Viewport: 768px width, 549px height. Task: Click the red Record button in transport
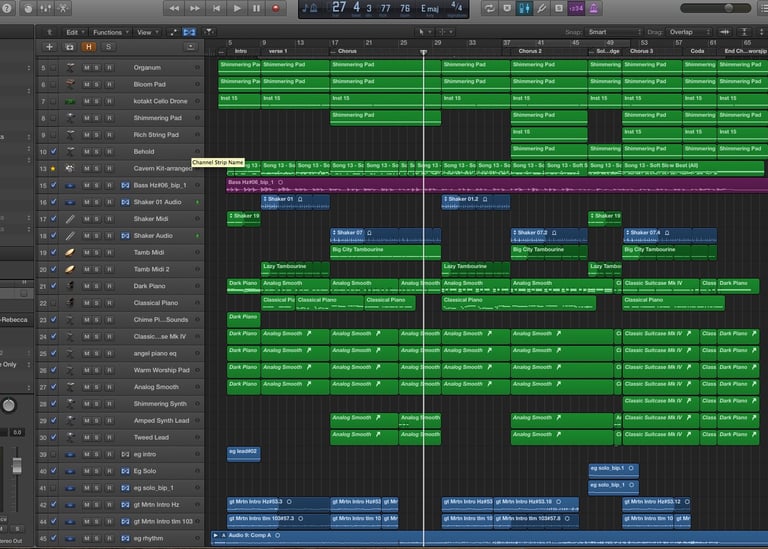coord(275,8)
